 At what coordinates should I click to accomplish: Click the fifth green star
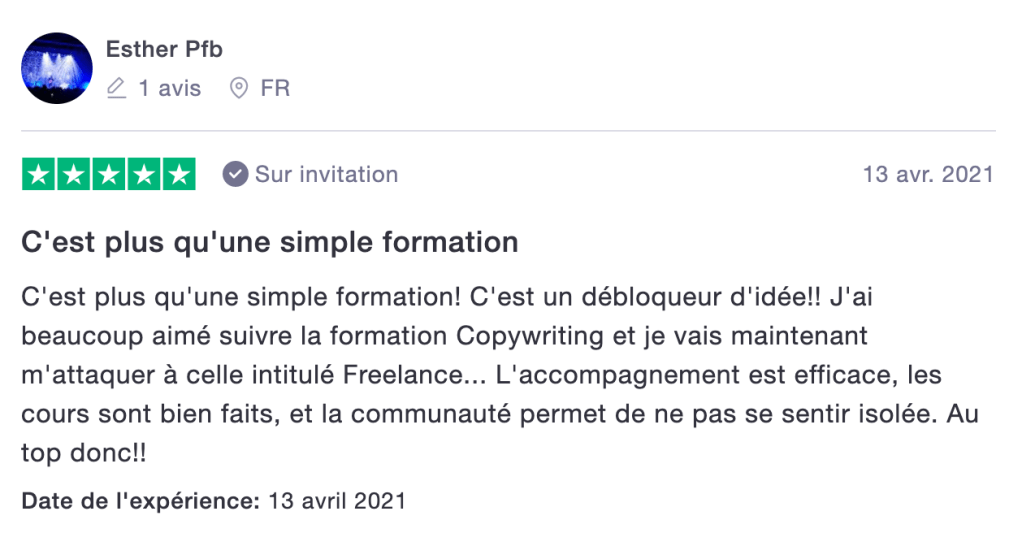click(x=179, y=175)
